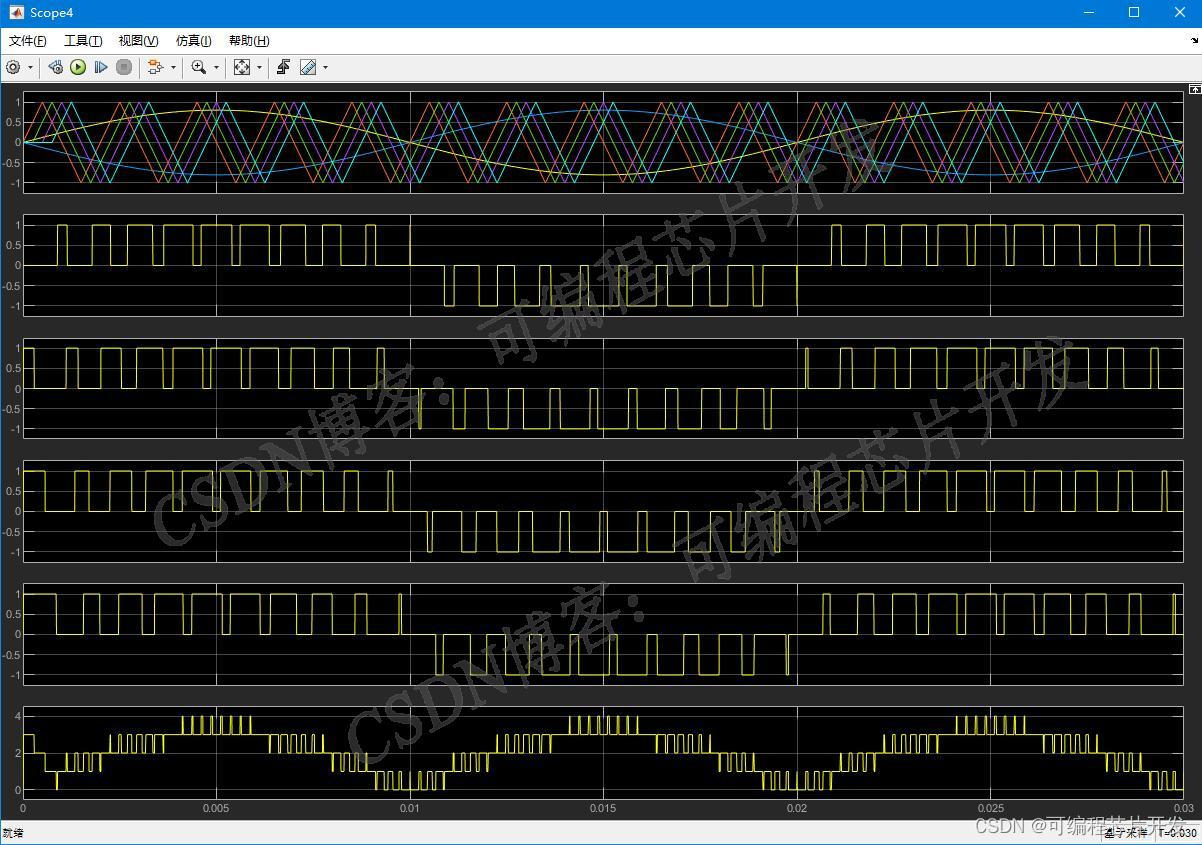Click the gray stop simulation button
This screenshot has height=845, width=1202.
tap(124, 67)
